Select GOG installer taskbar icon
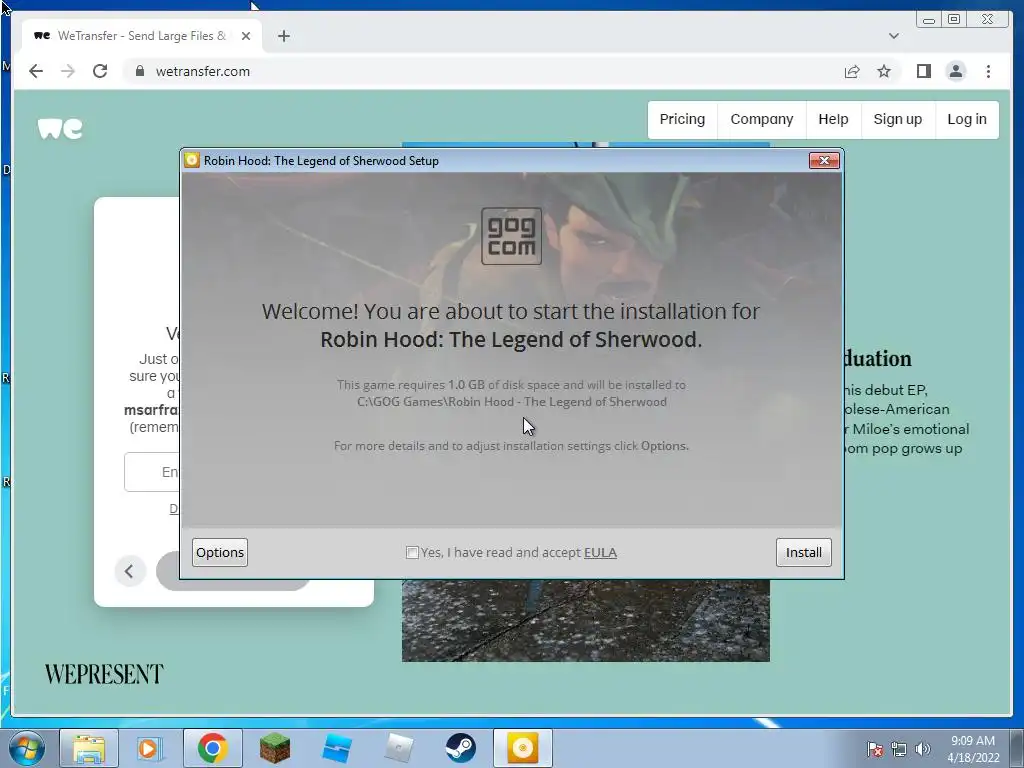This screenshot has width=1024, height=768. pyautogui.click(x=522, y=748)
